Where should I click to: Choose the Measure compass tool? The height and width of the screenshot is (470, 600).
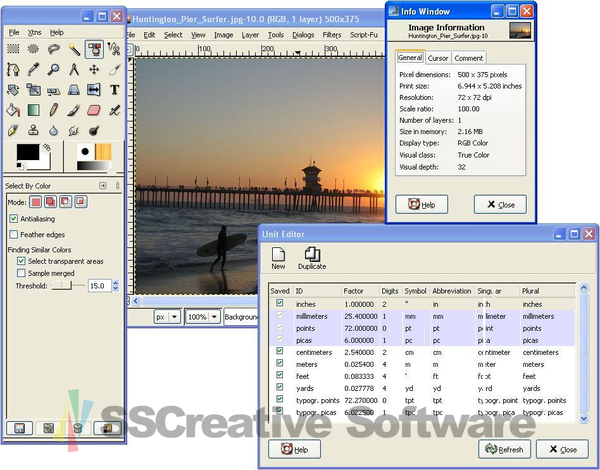pos(74,69)
